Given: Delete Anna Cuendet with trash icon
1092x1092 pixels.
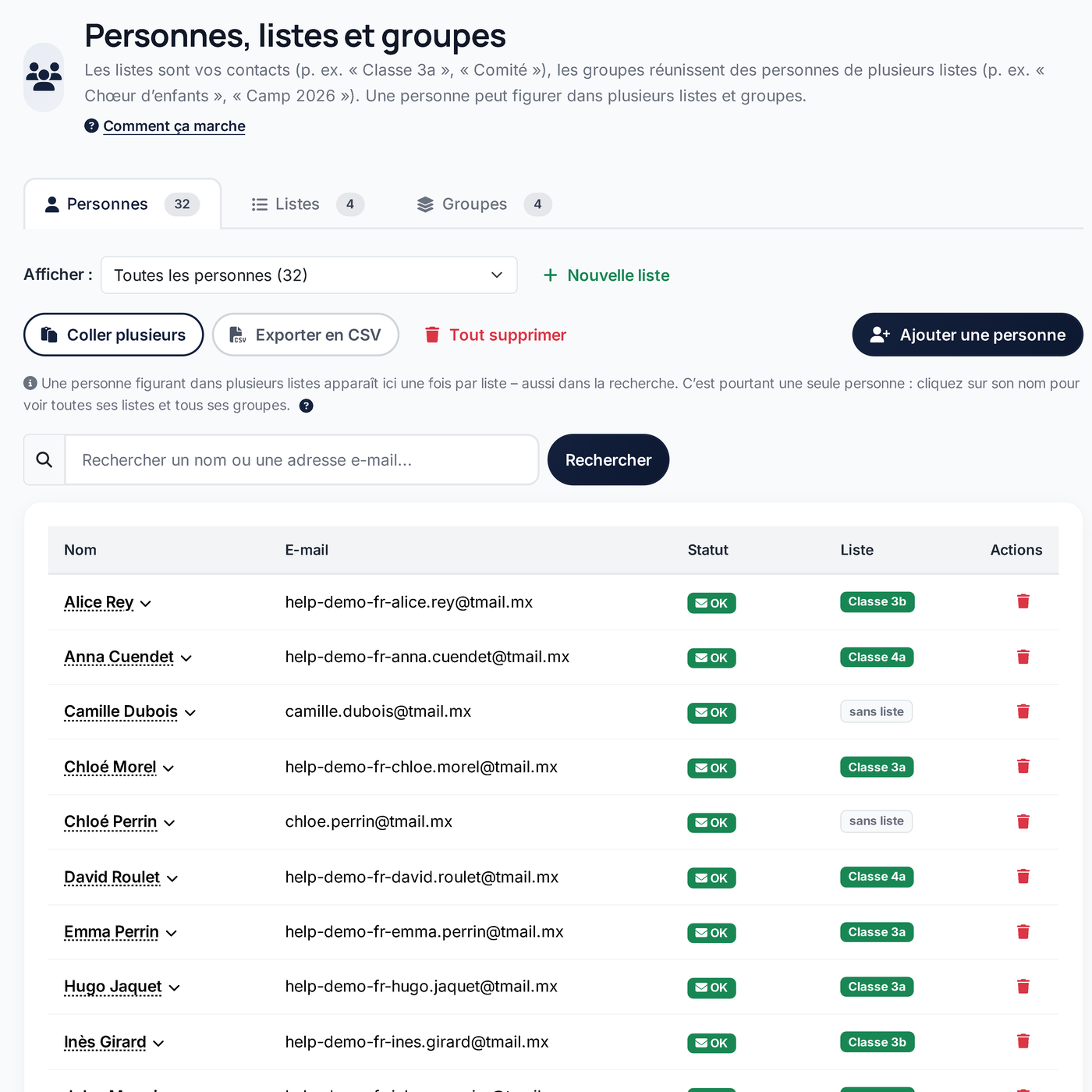Looking at the screenshot, I should 1023,657.
